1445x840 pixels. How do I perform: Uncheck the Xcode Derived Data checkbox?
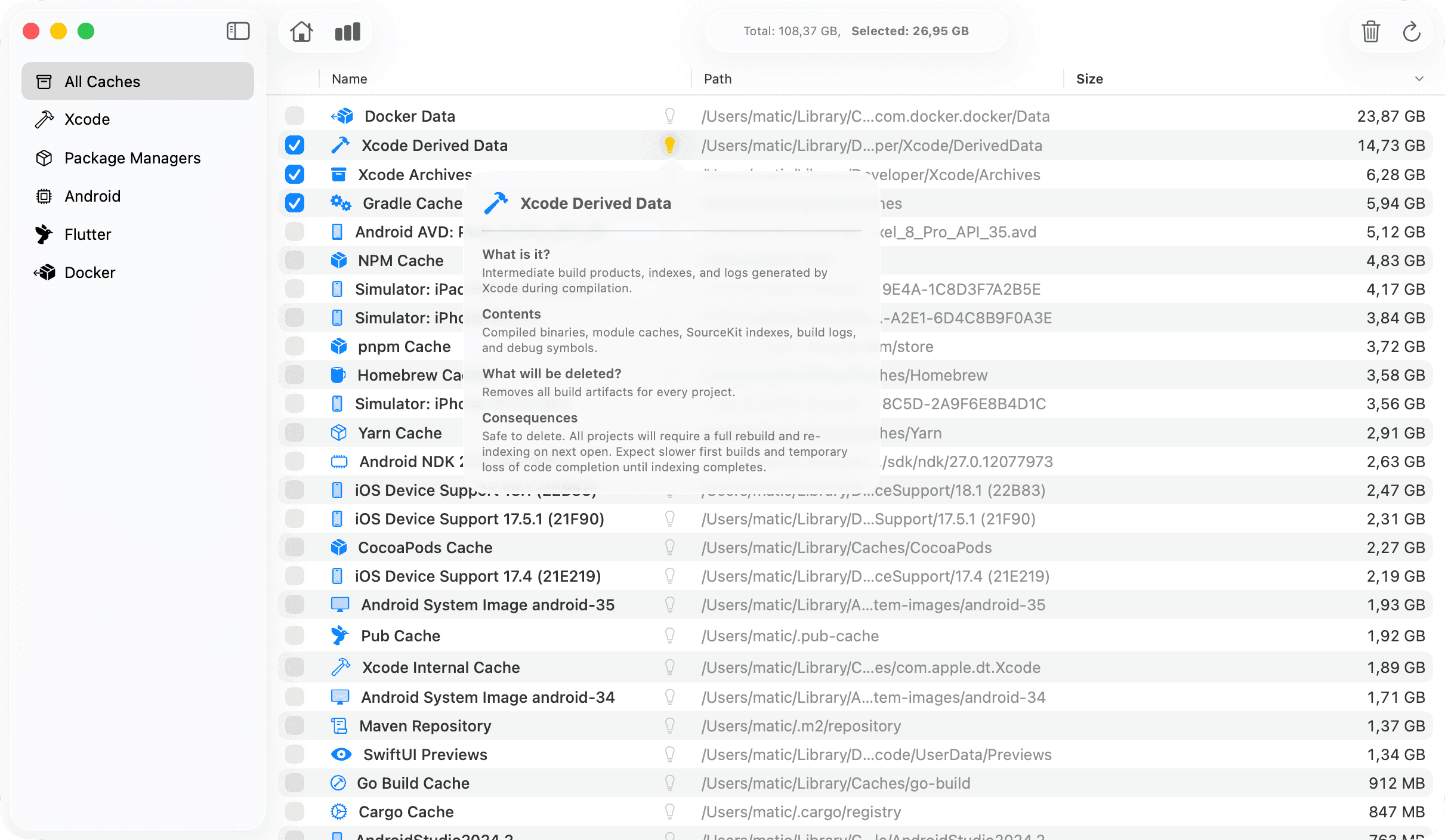pos(294,145)
